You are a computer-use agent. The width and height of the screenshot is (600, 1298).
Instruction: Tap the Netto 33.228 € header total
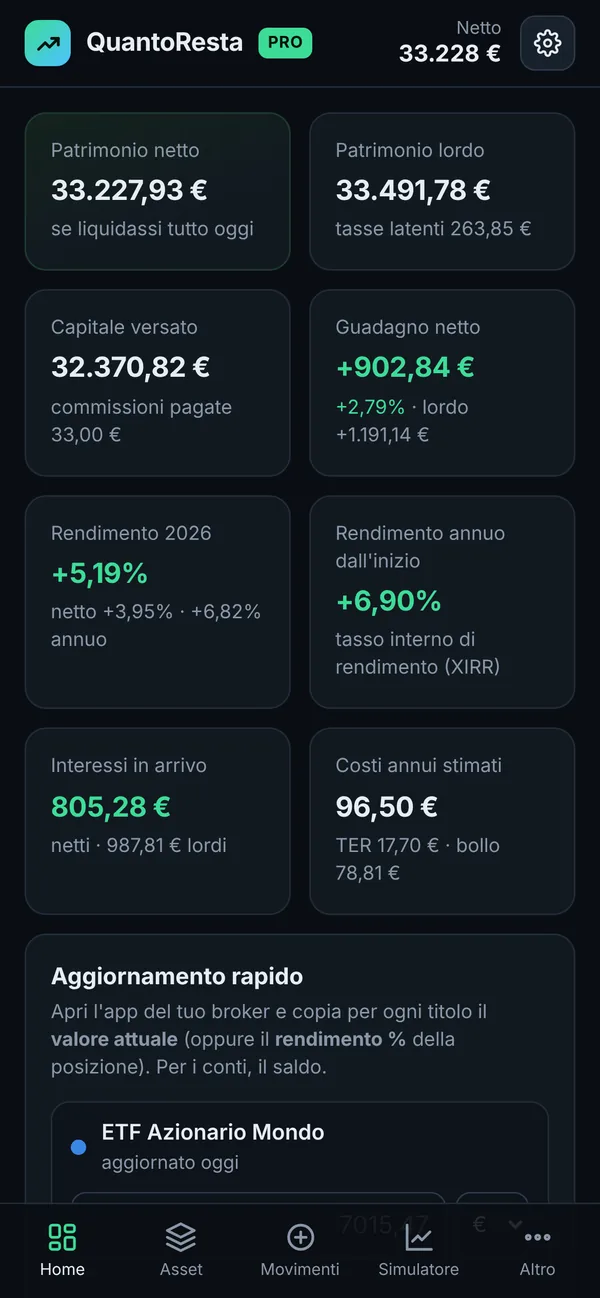450,42
